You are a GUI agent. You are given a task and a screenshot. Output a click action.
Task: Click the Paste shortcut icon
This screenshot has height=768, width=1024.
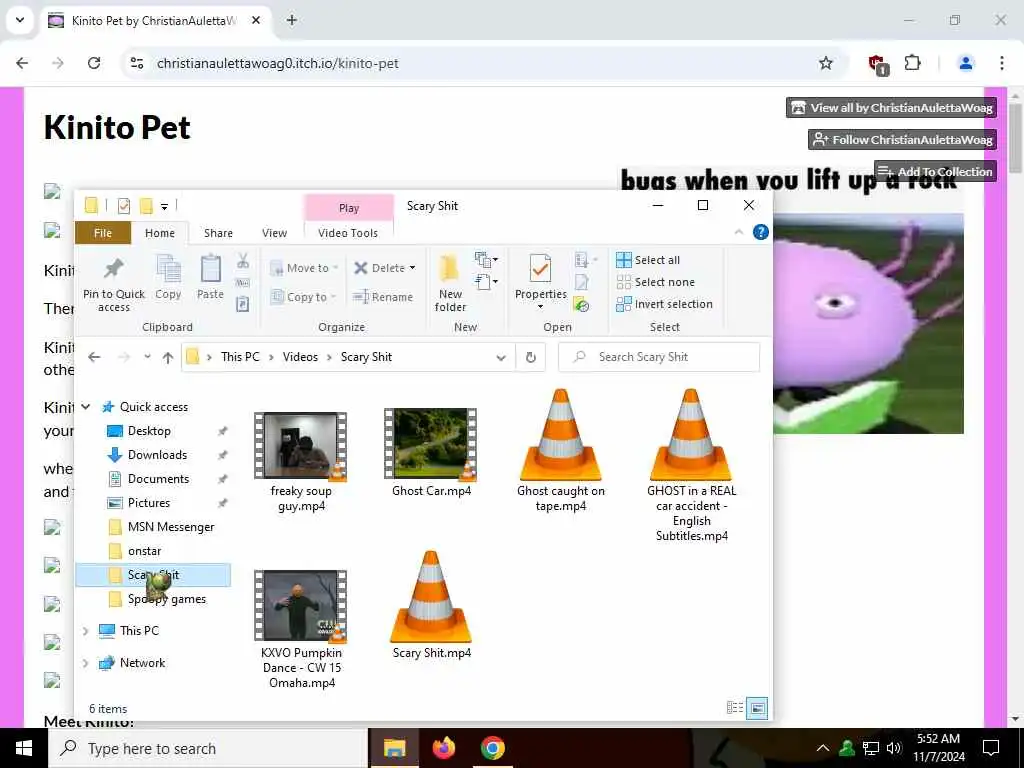tap(243, 304)
